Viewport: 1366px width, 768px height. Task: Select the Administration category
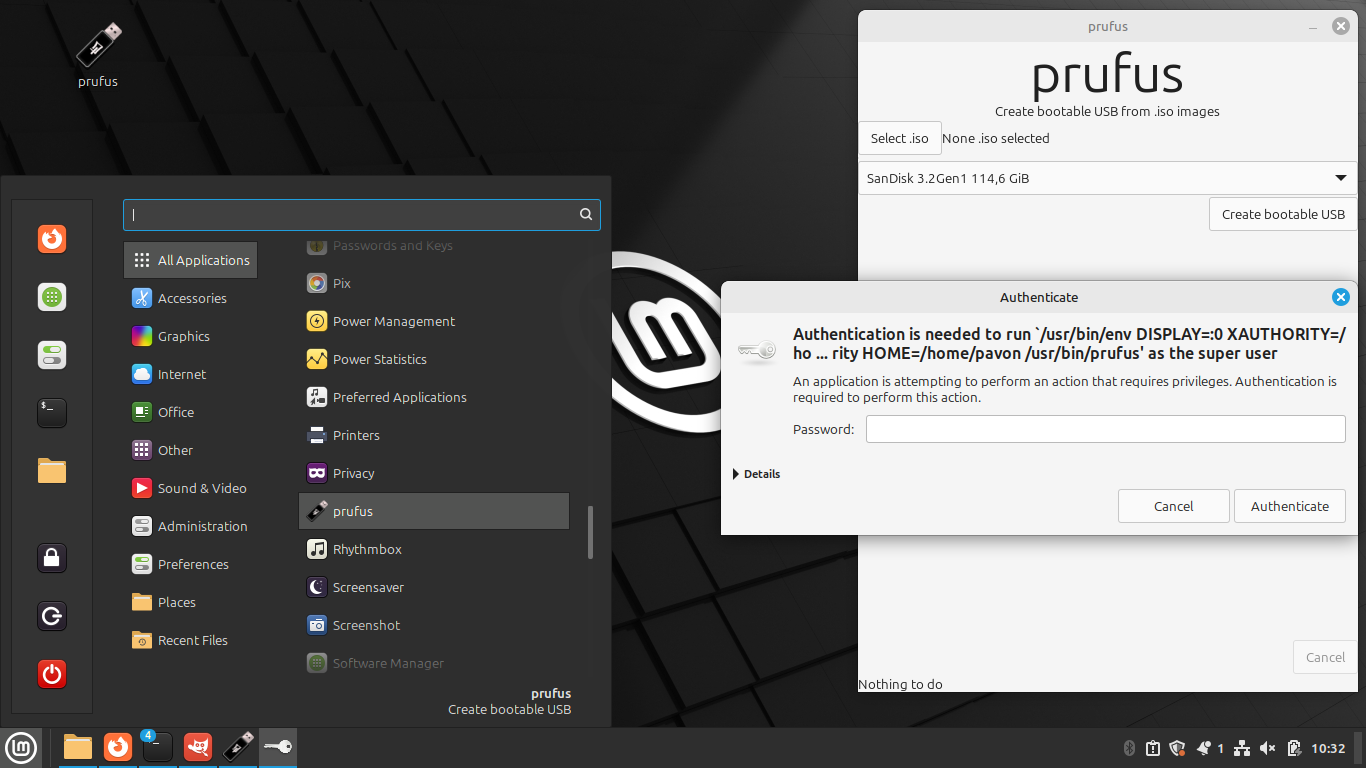point(191,526)
